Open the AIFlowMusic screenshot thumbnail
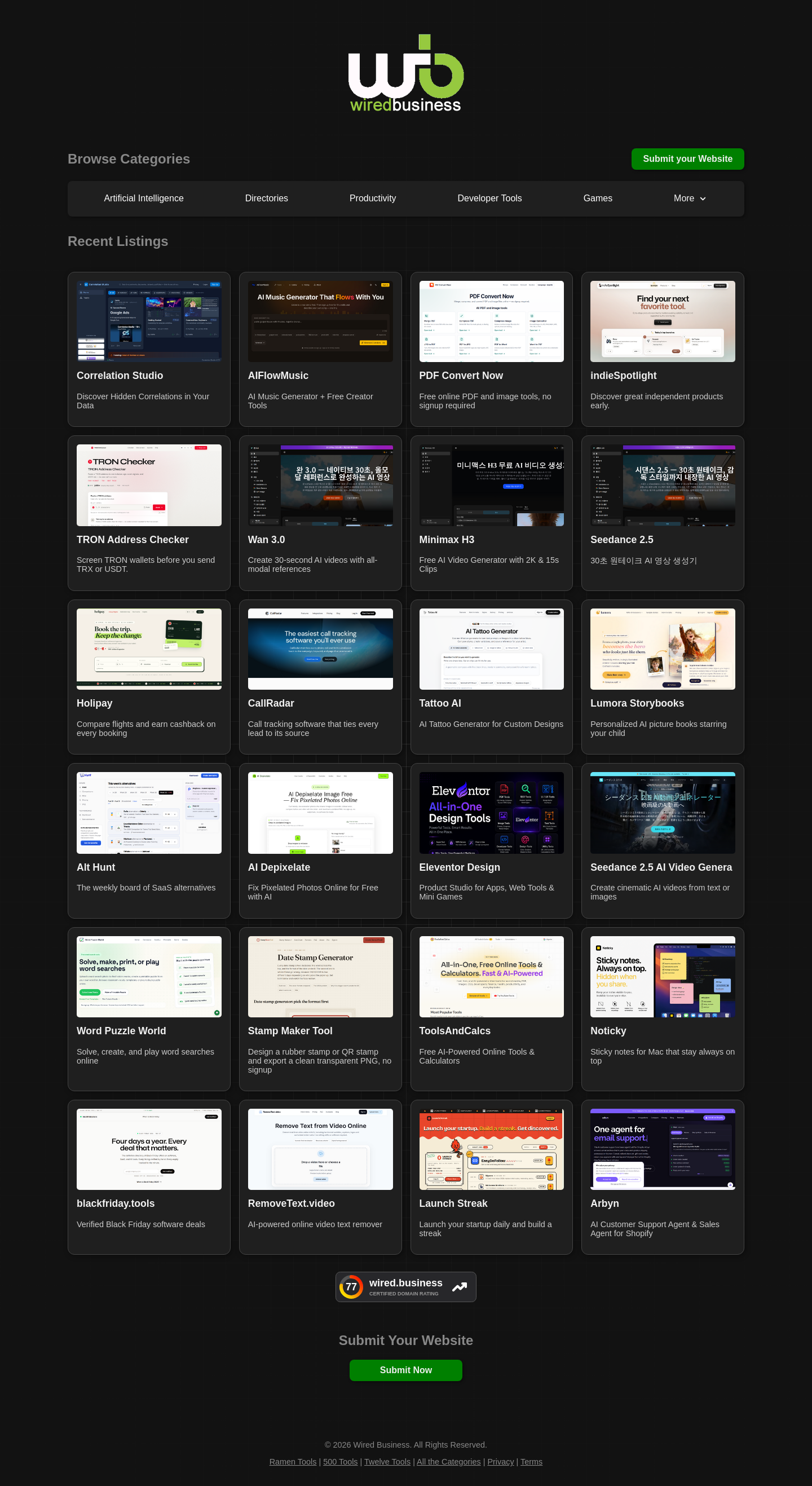 (x=320, y=321)
